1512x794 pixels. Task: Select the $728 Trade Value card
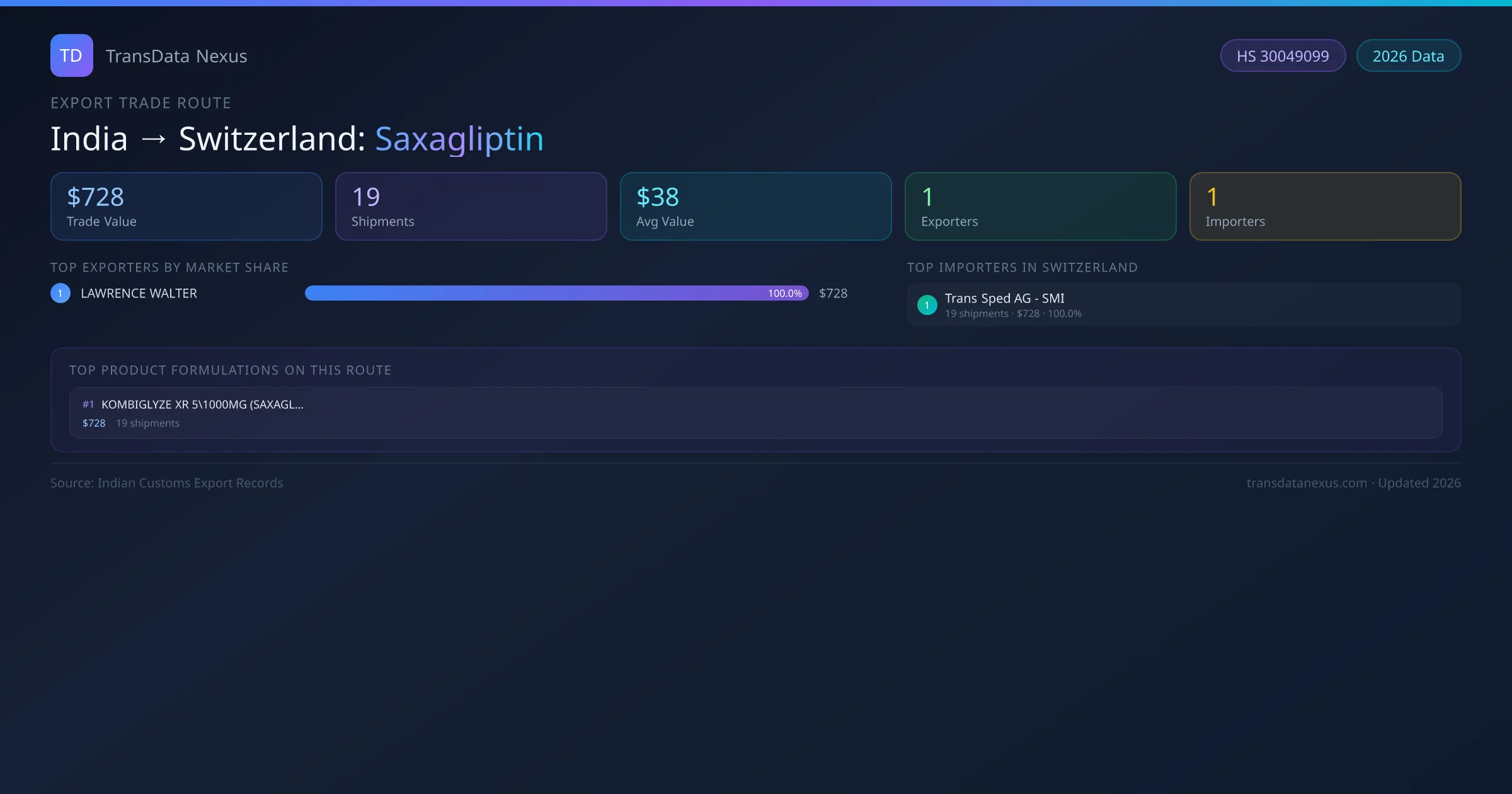pyautogui.click(x=186, y=206)
